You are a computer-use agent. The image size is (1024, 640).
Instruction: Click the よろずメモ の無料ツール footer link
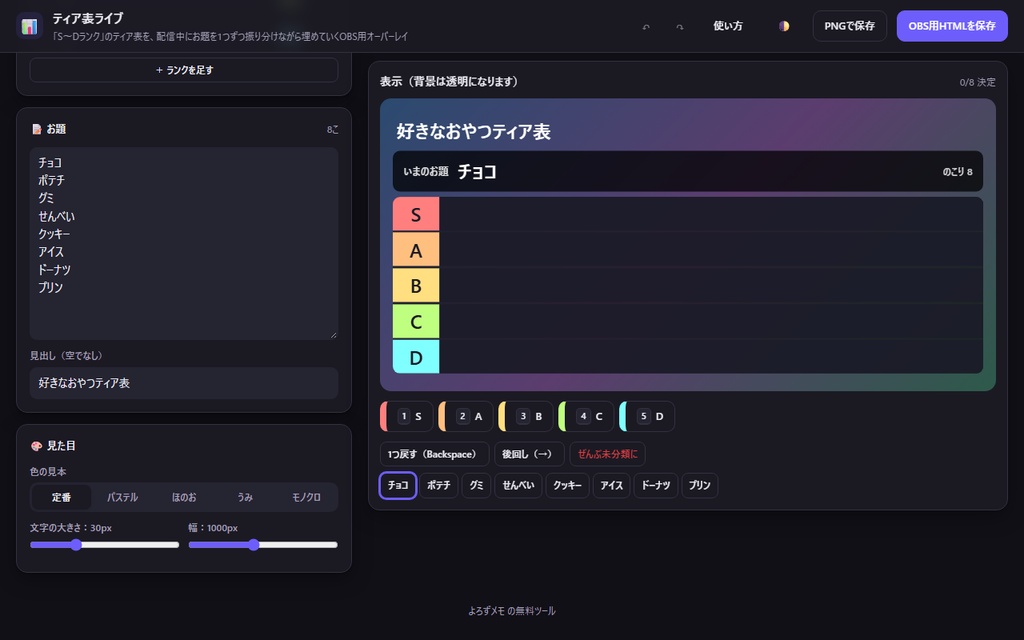(x=512, y=611)
